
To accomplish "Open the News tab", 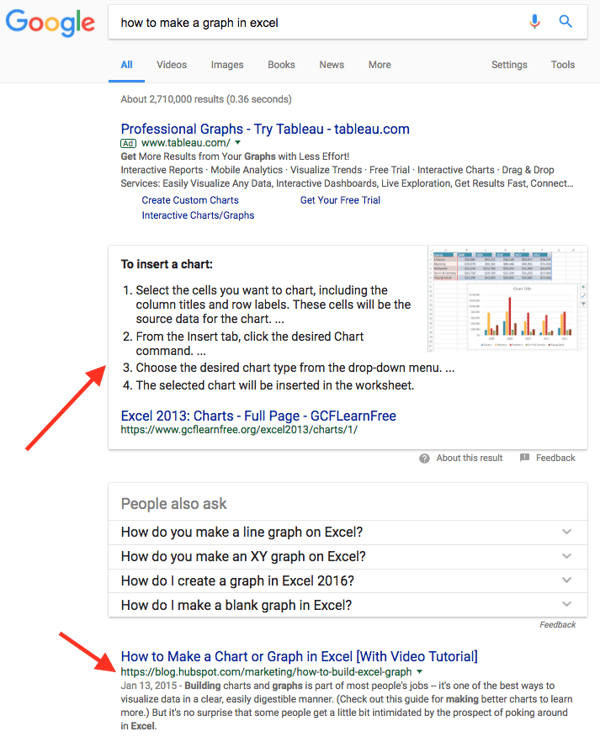I will pyautogui.click(x=331, y=65).
